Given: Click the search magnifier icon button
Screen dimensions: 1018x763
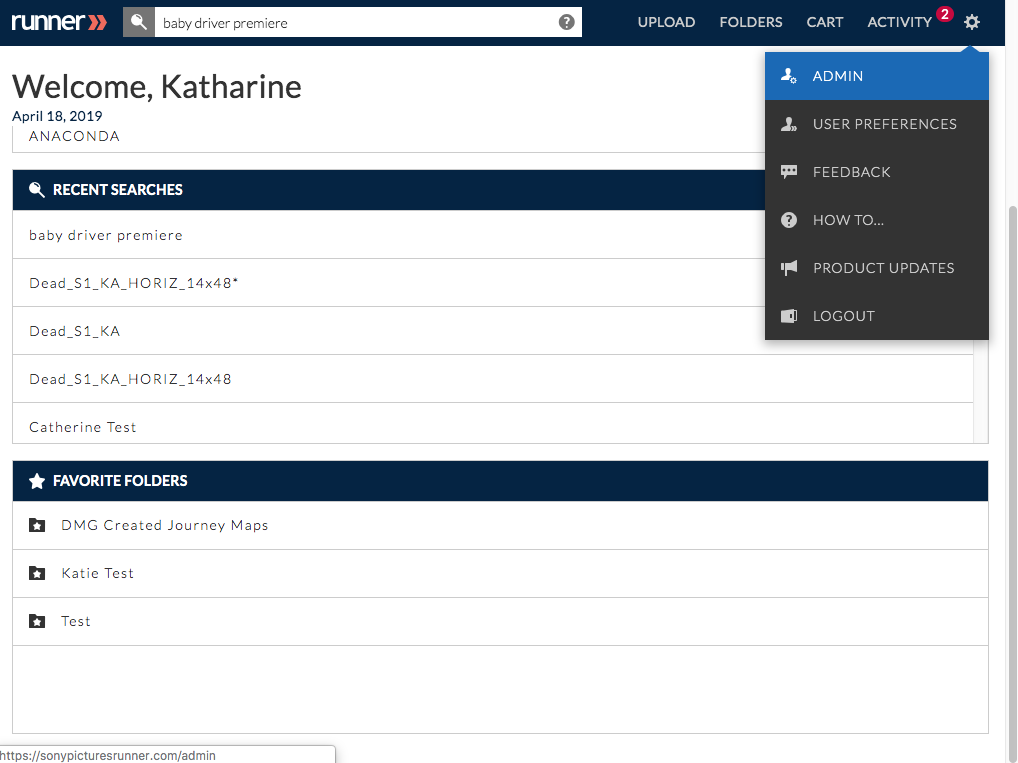Looking at the screenshot, I should point(139,22).
